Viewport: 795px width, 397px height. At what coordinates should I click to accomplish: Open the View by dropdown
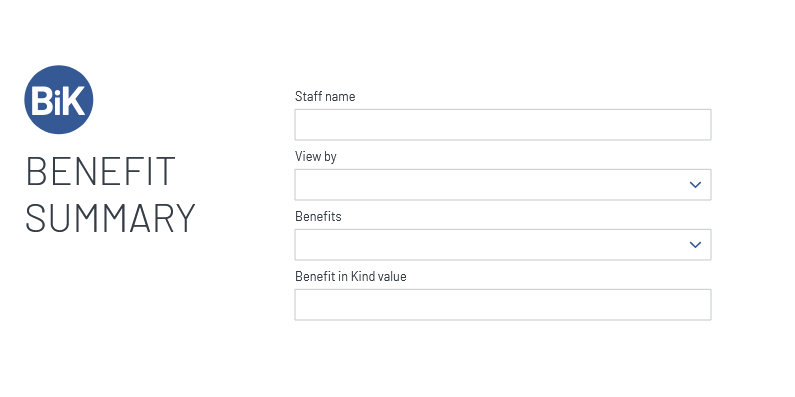click(503, 185)
